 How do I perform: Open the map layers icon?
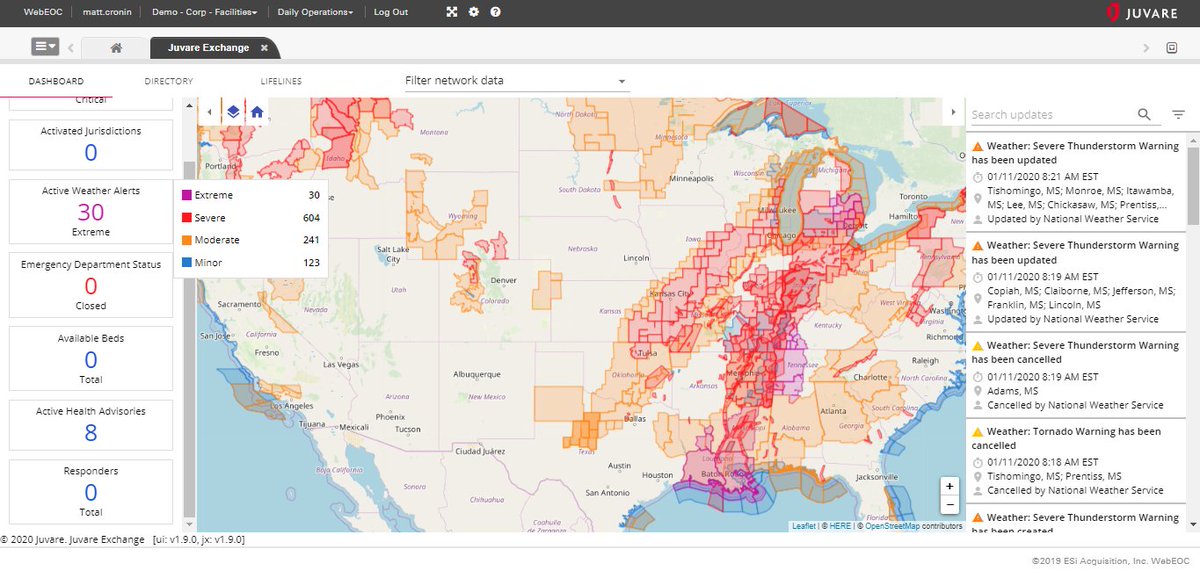[233, 112]
